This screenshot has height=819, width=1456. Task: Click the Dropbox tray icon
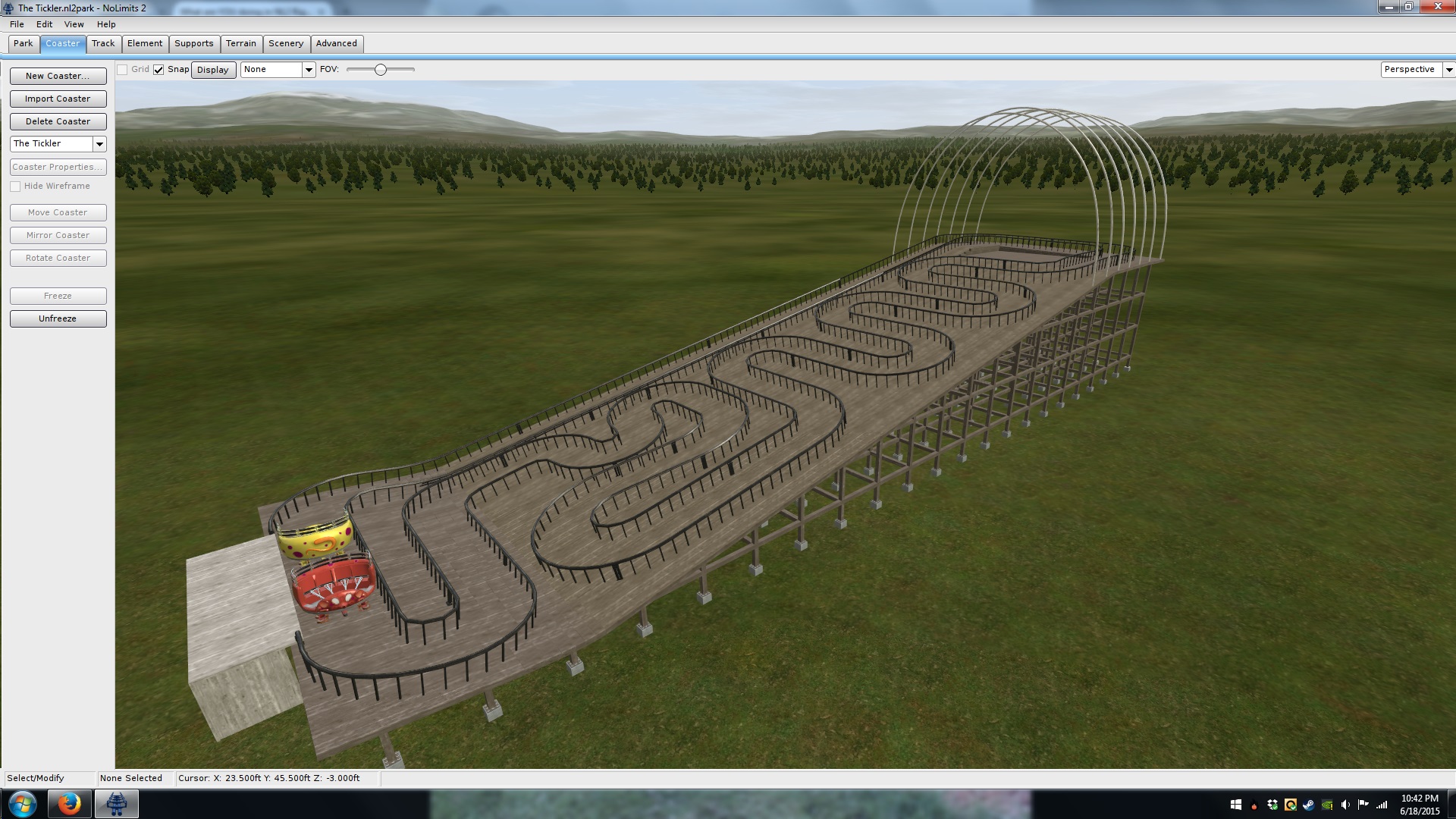[x=1272, y=805]
